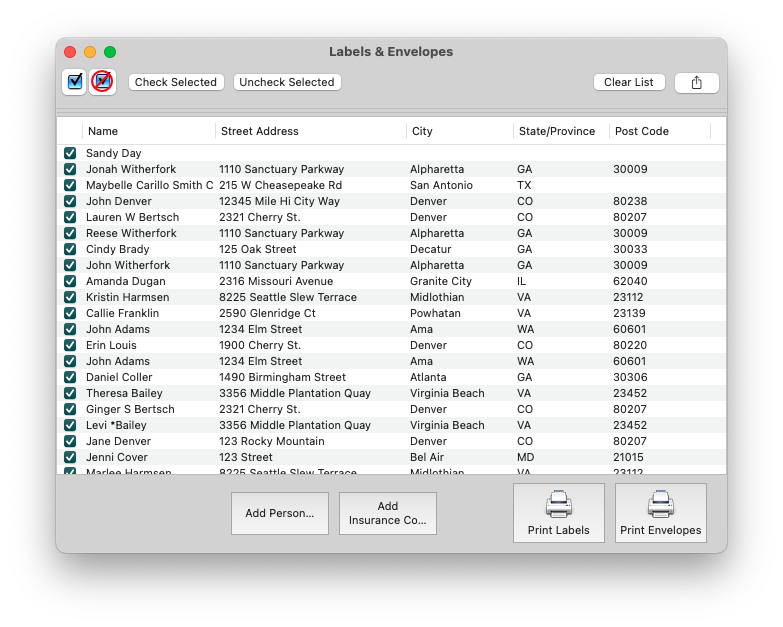Click the San Antonio city cell

coord(441,185)
